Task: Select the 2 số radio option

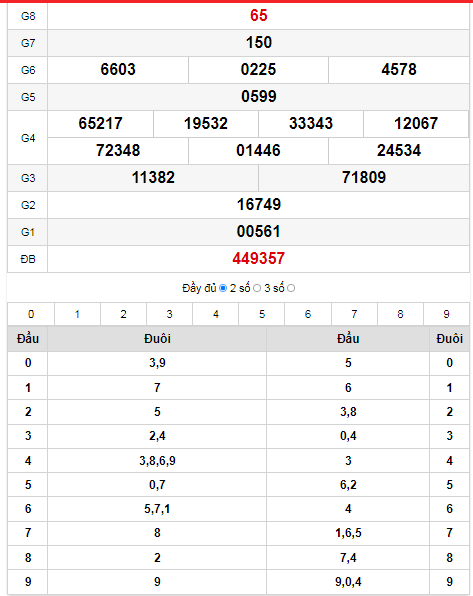Action: click(257, 288)
